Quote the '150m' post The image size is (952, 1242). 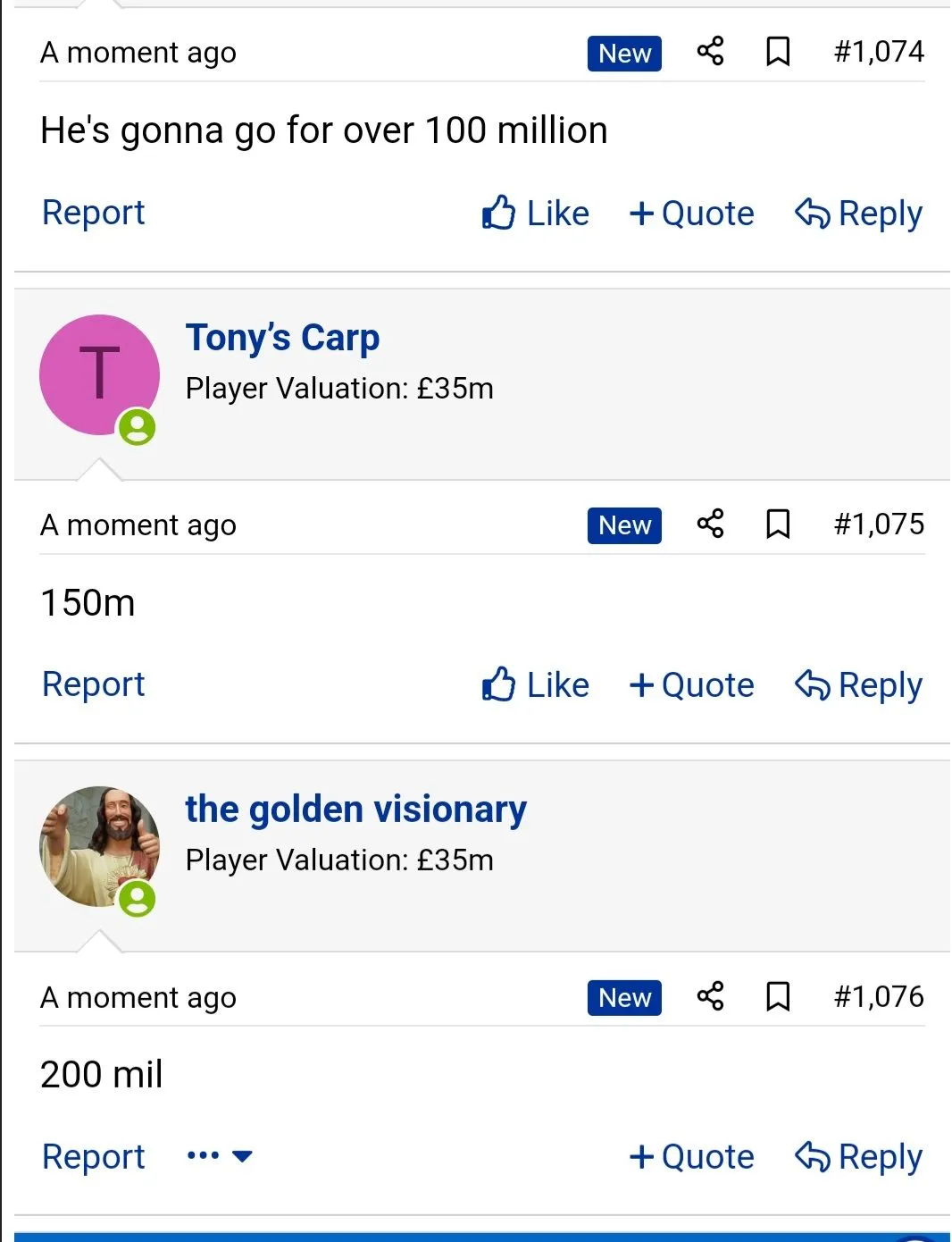[692, 685]
